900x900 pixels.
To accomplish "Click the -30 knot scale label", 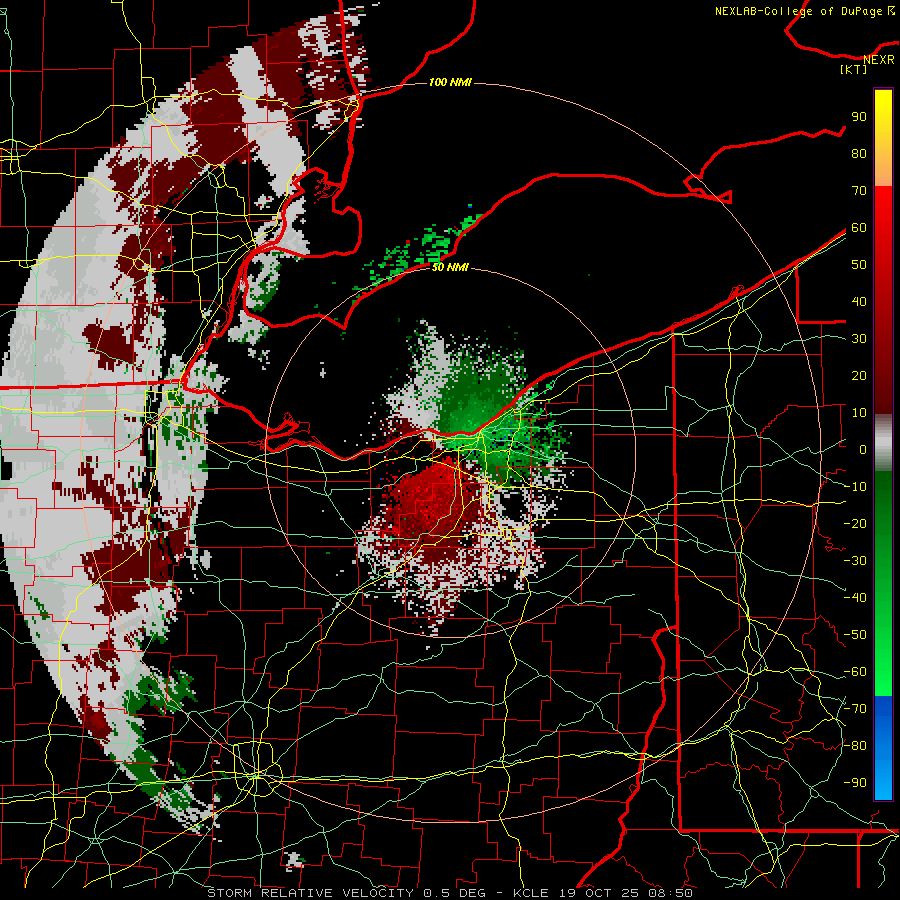I will [x=855, y=561].
